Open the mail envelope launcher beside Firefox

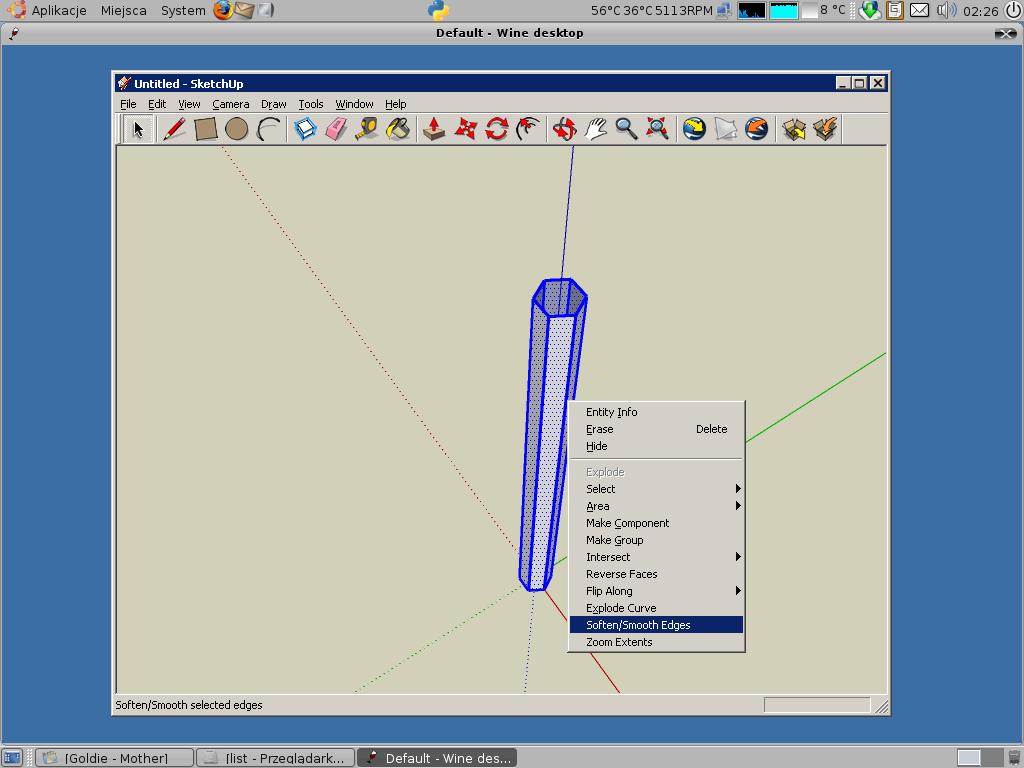[x=244, y=10]
